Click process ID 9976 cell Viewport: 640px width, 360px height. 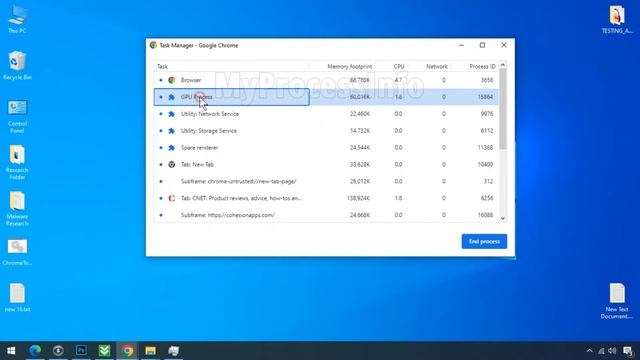coord(487,114)
